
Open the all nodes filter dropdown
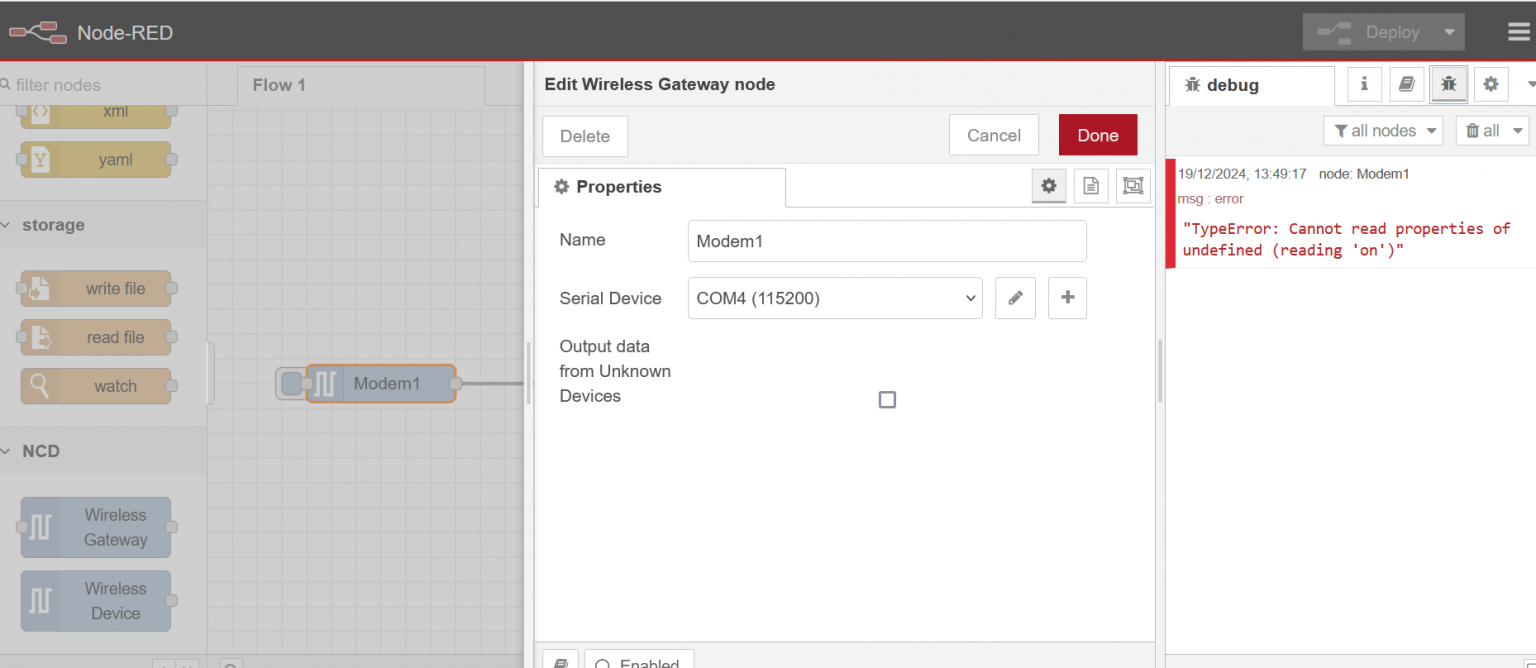(x=1383, y=130)
